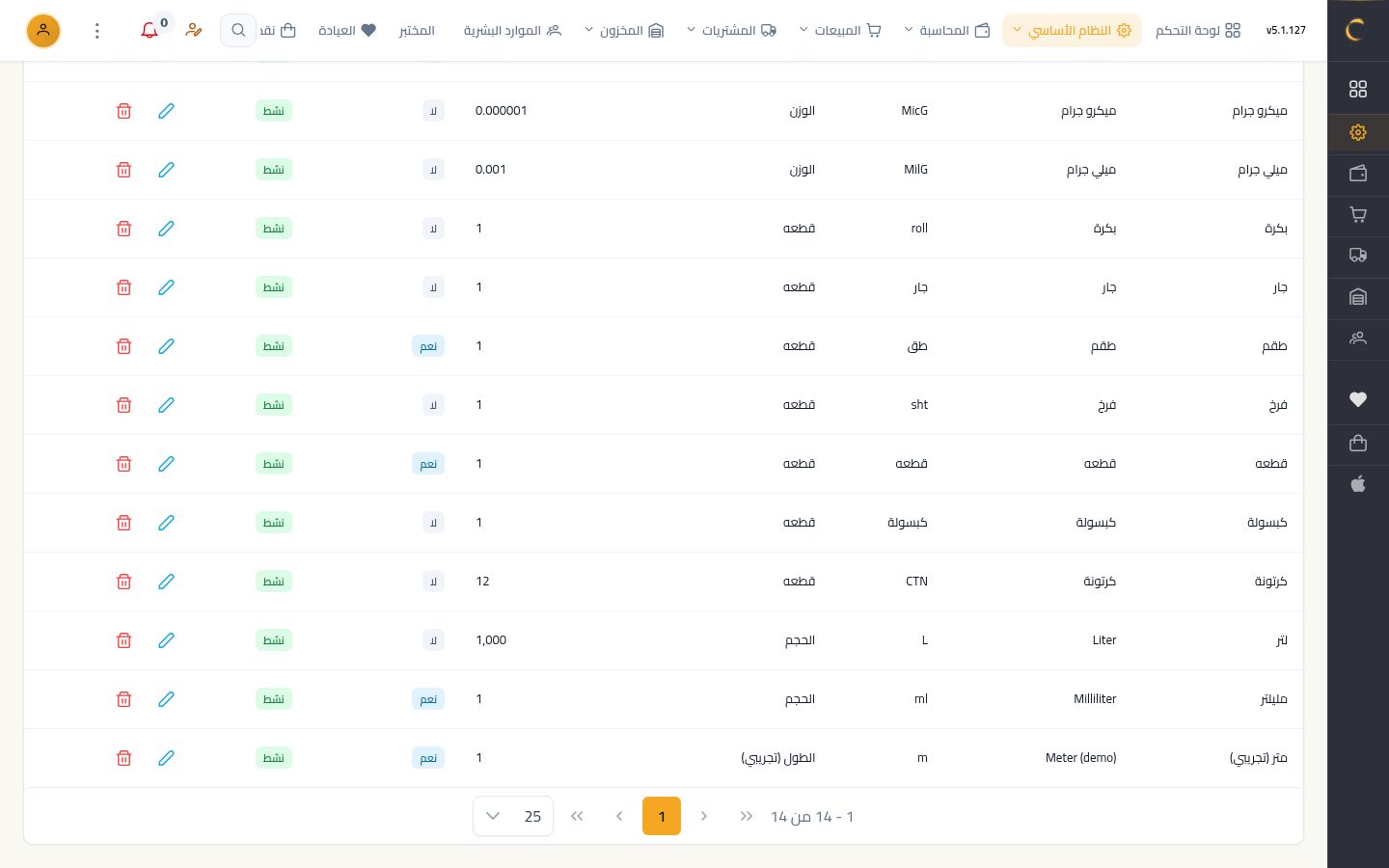Screen dimensions: 1389x868
Task: Open the sidebar delivery truck icon
Action: [x=1358, y=256]
